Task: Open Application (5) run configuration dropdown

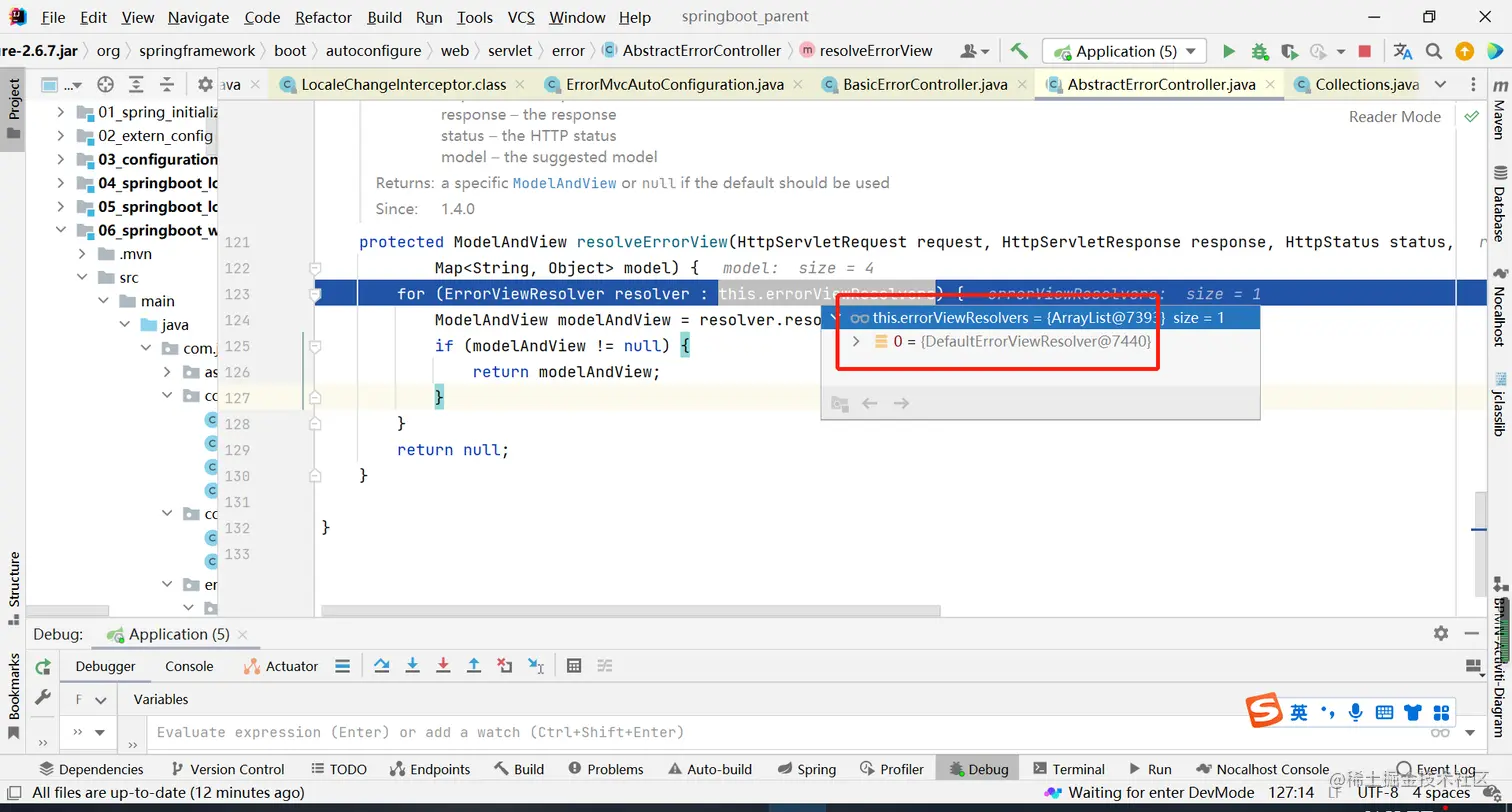Action: coord(1124,51)
